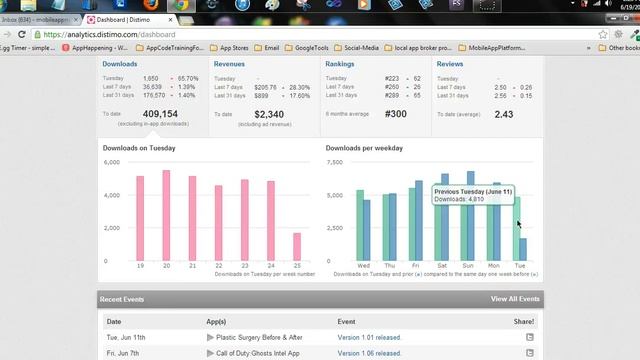Open Egg Timer bookmark
This screenshot has height=360, width=640.
click(27, 48)
